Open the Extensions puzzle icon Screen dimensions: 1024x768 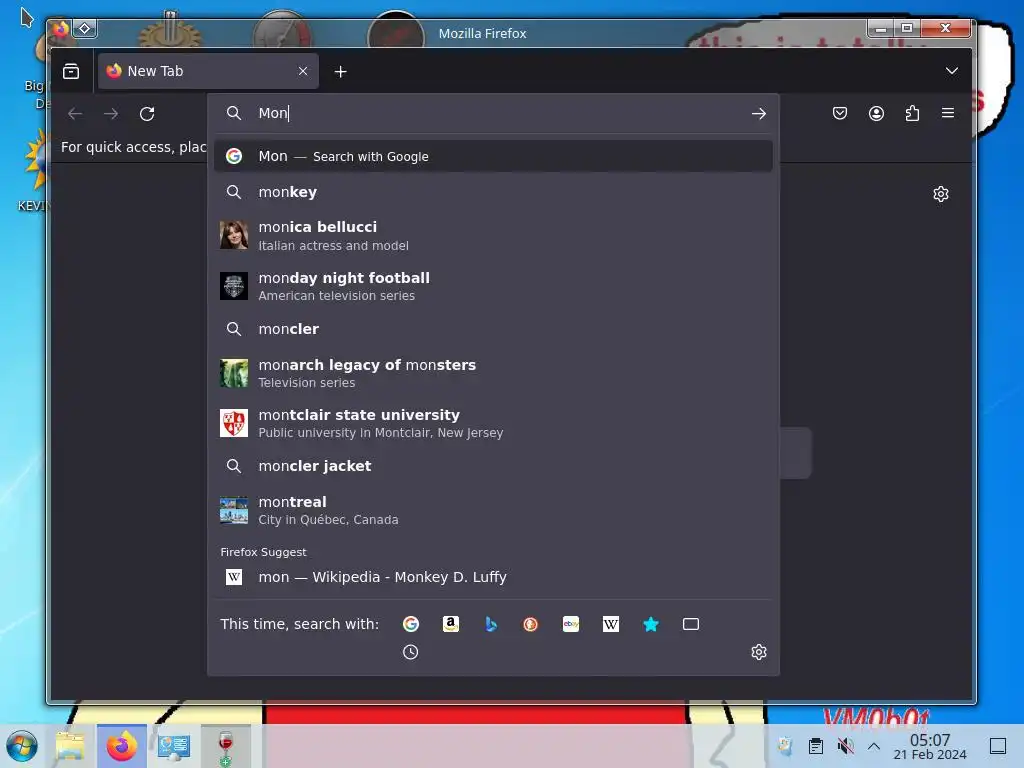[912, 113]
